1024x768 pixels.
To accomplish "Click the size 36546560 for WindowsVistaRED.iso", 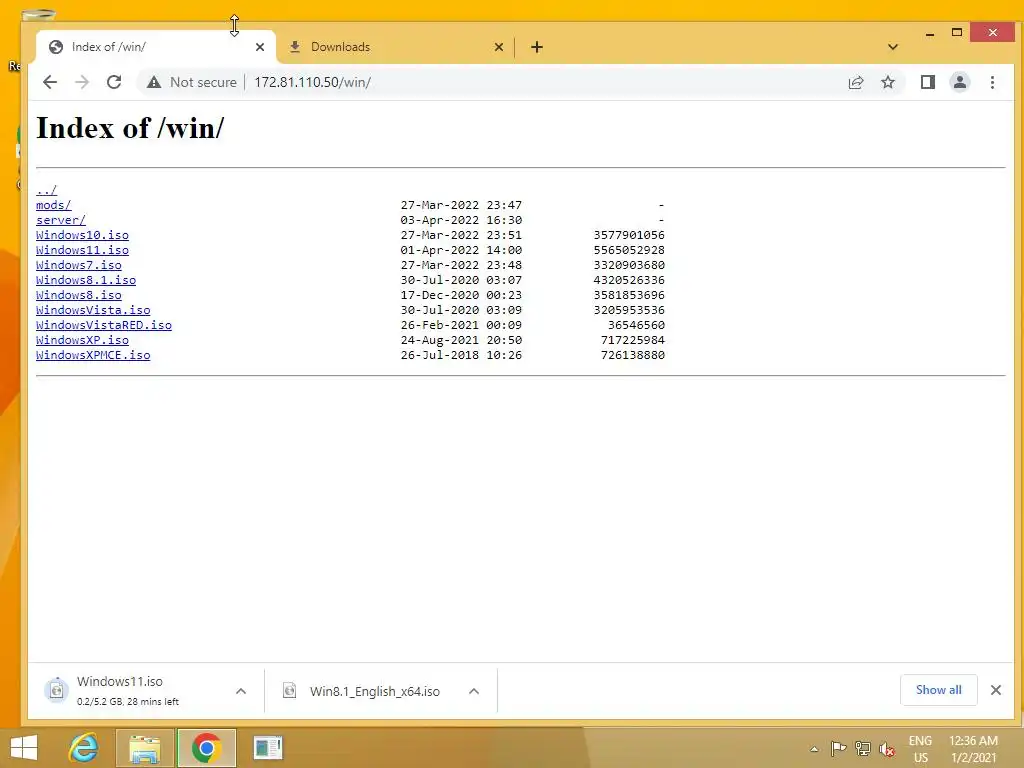I will (x=636, y=325).
